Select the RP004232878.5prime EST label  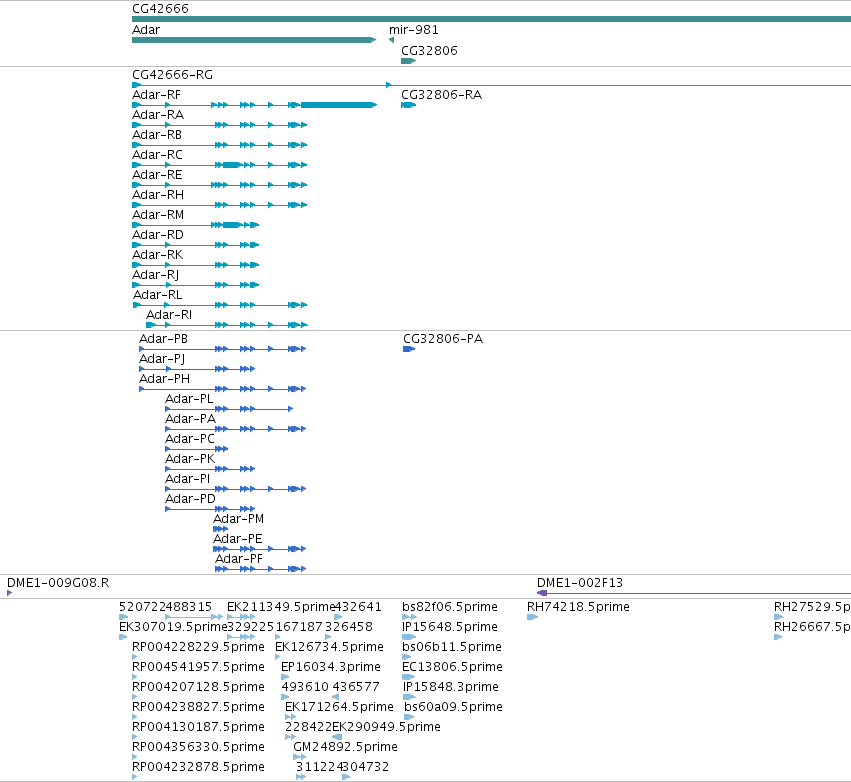pos(198,767)
